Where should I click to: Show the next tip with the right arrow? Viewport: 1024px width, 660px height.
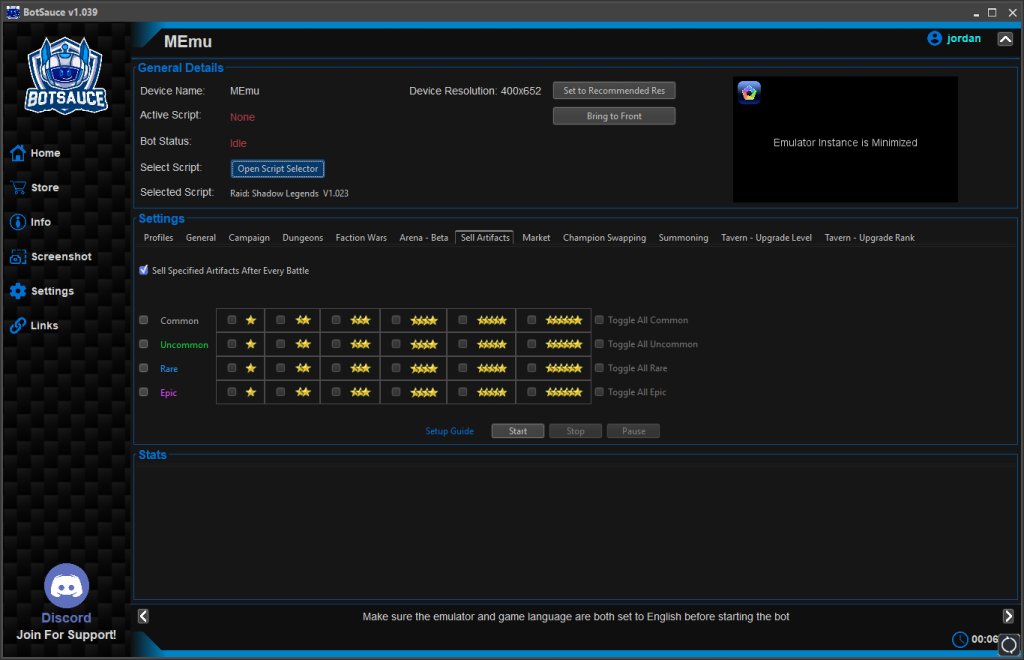point(1010,616)
